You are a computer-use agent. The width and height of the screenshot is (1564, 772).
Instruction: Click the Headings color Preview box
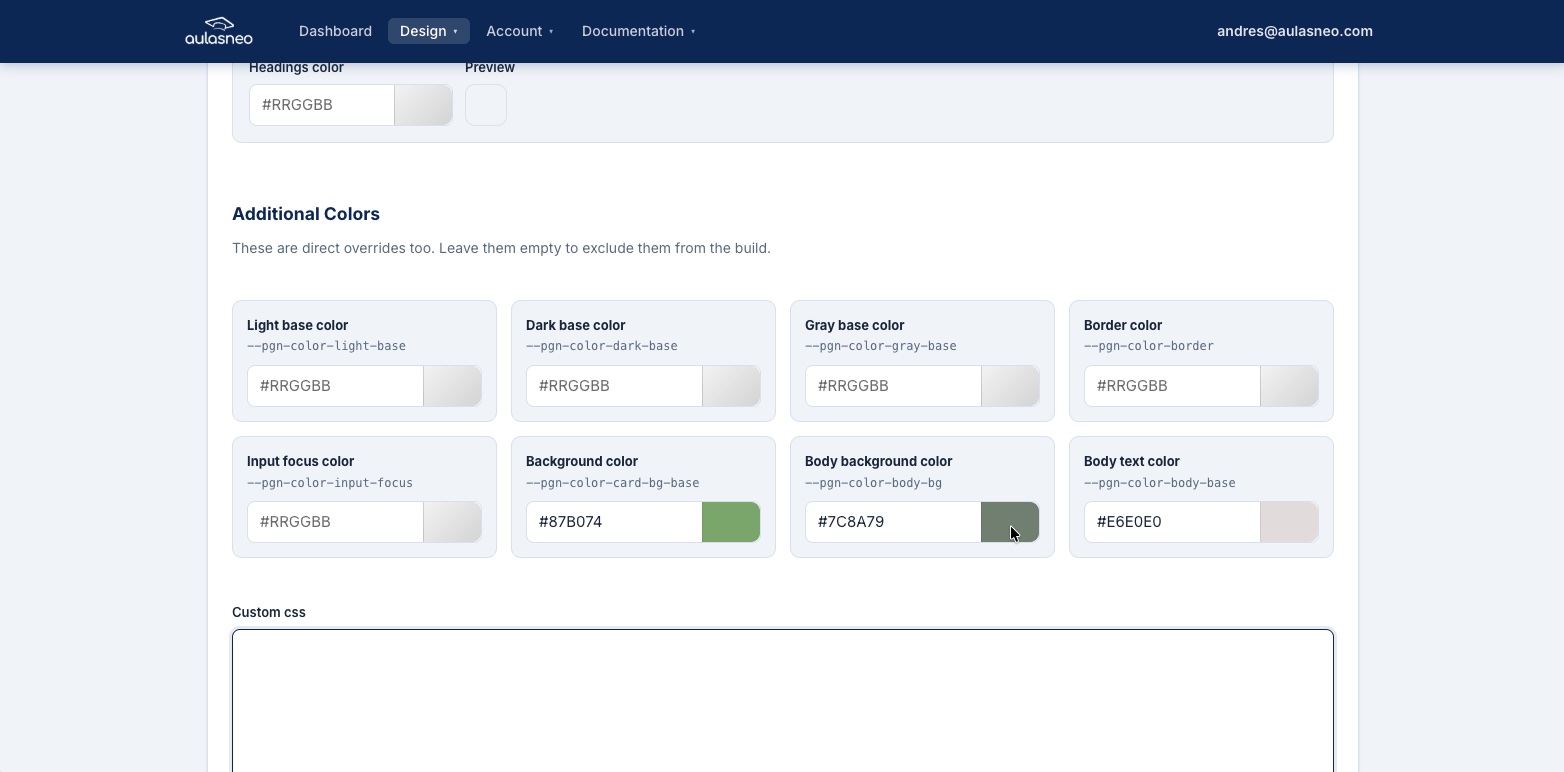pos(486,105)
